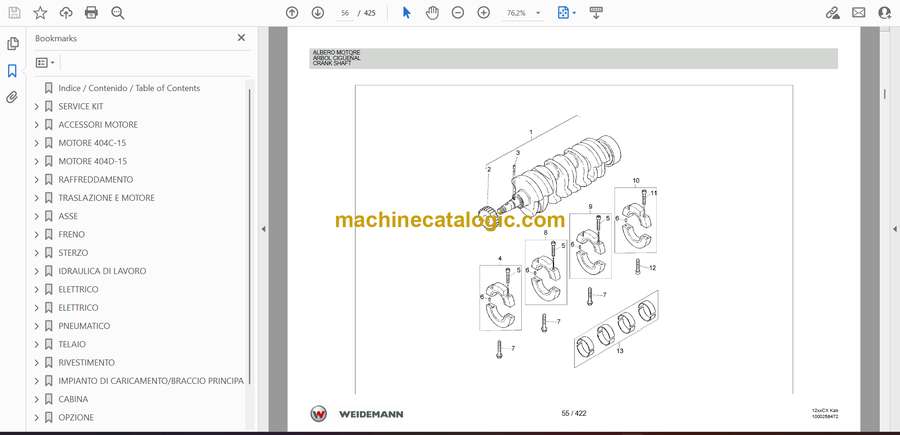The width and height of the screenshot is (900, 435).
Task: Expand the OPZIONE bookmark
Action: [x=37, y=418]
